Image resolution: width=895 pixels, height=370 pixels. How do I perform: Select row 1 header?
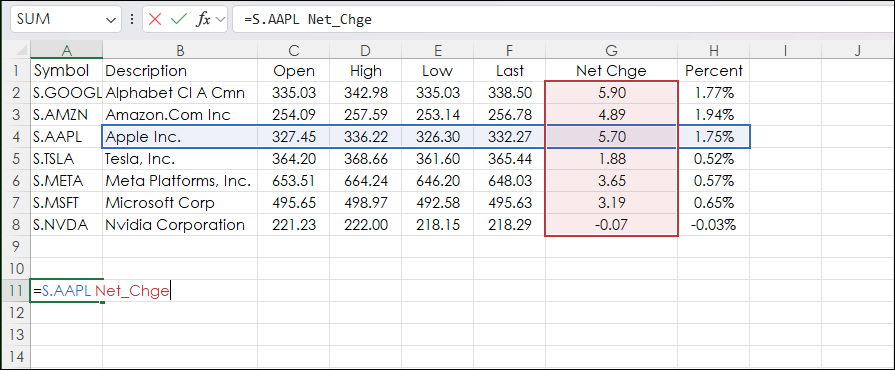coord(16,71)
